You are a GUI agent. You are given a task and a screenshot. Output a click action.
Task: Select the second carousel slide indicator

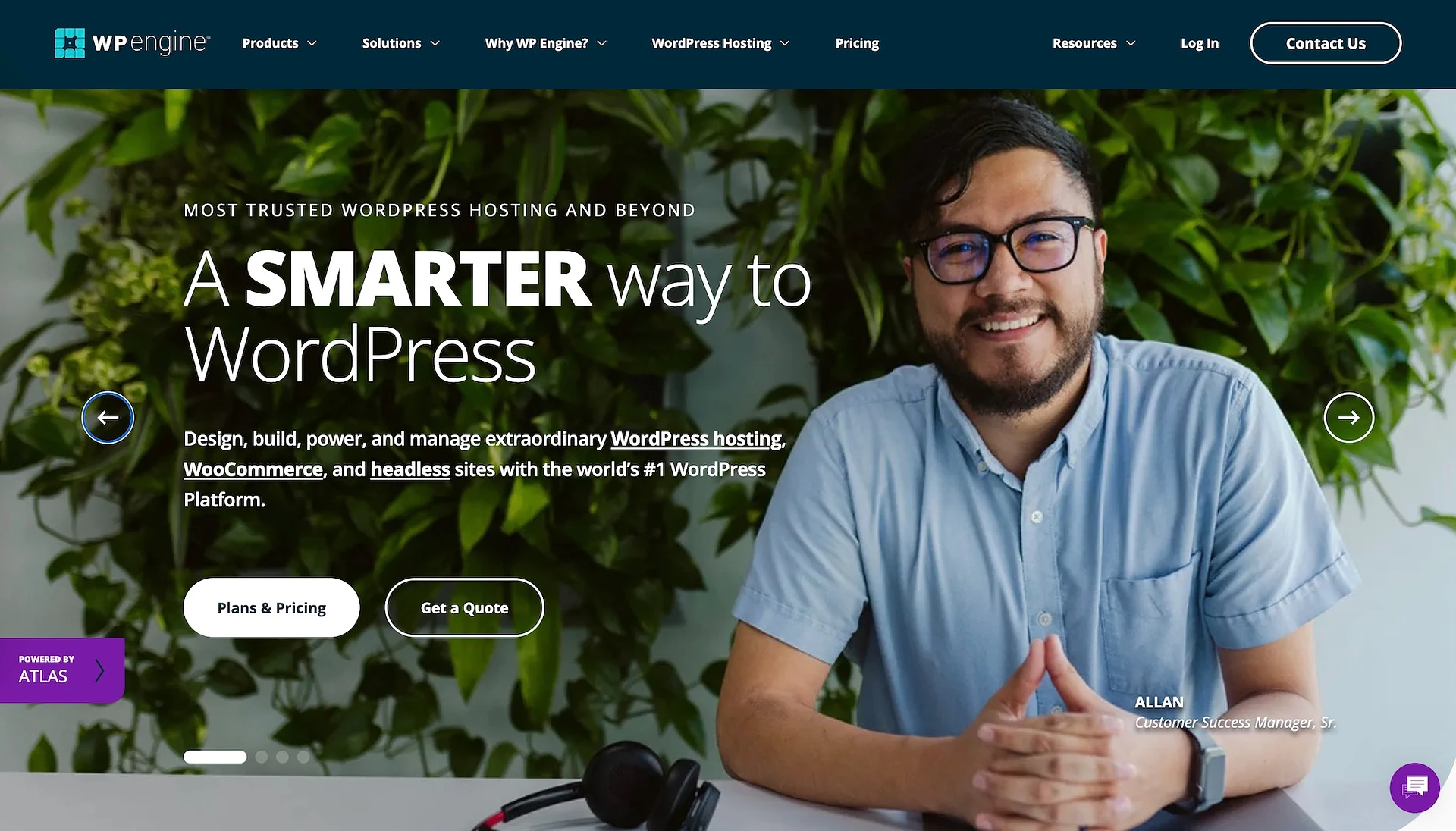click(261, 757)
